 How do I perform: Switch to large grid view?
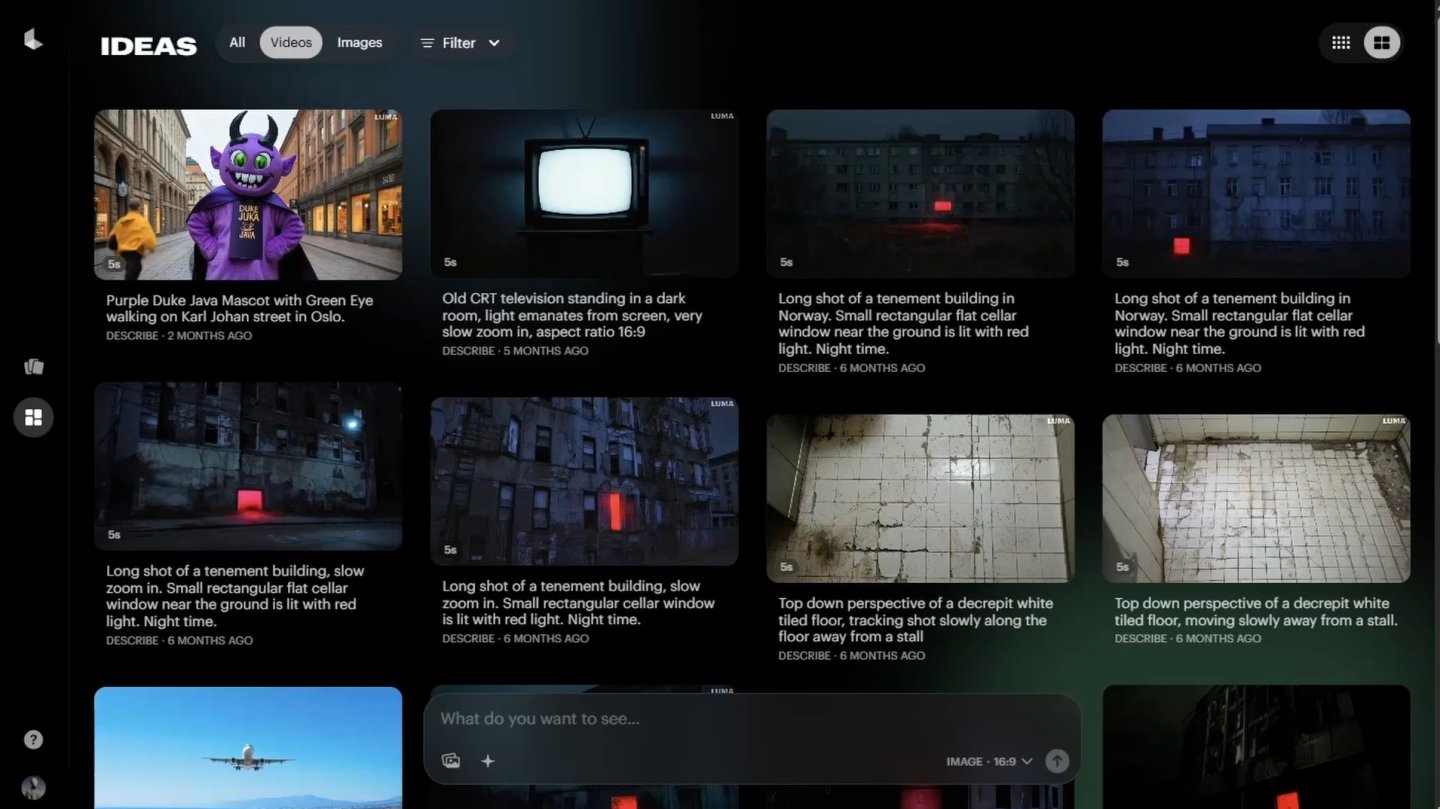point(1382,43)
